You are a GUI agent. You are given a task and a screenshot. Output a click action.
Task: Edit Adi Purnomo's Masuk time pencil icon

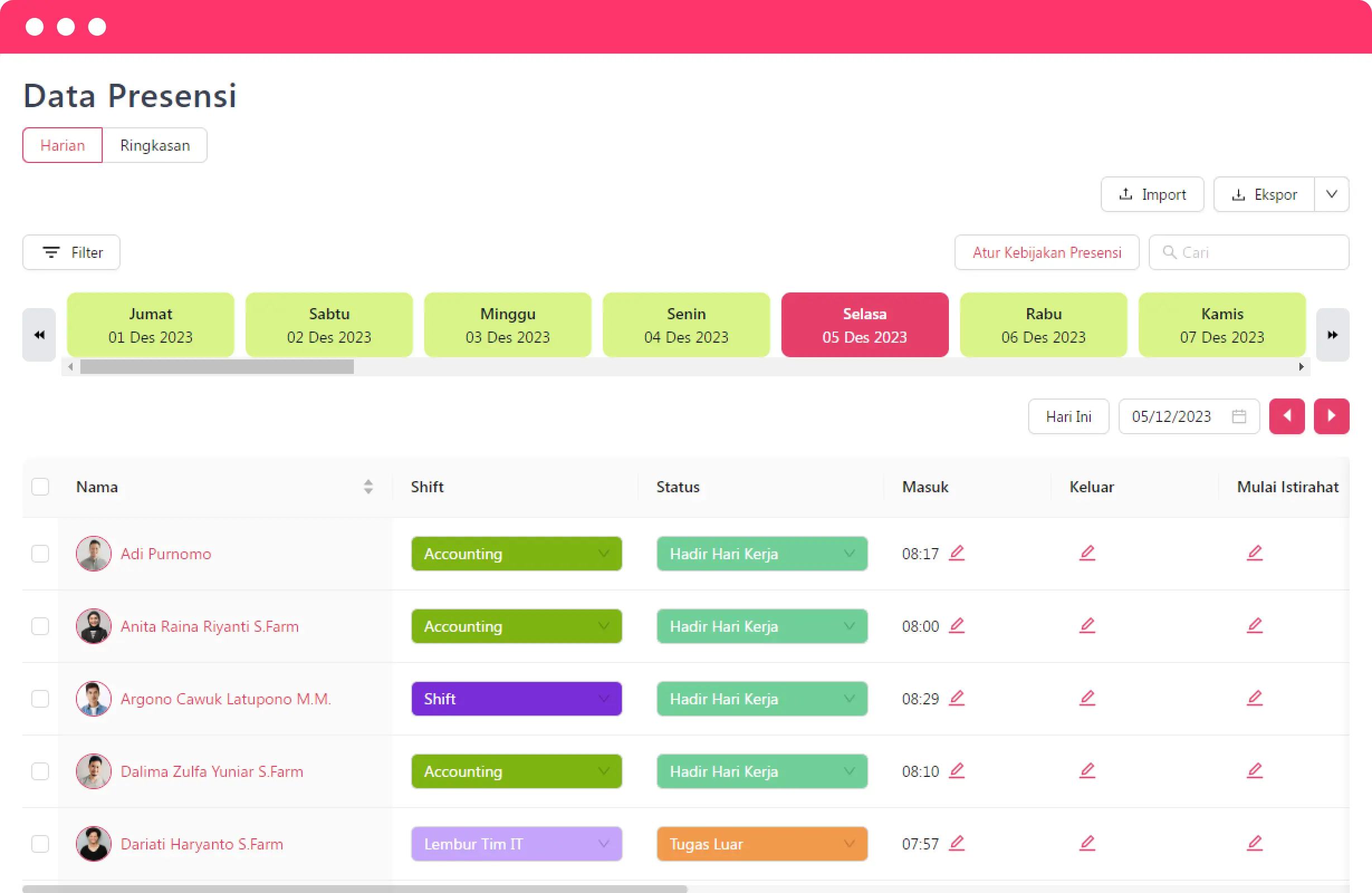point(956,553)
